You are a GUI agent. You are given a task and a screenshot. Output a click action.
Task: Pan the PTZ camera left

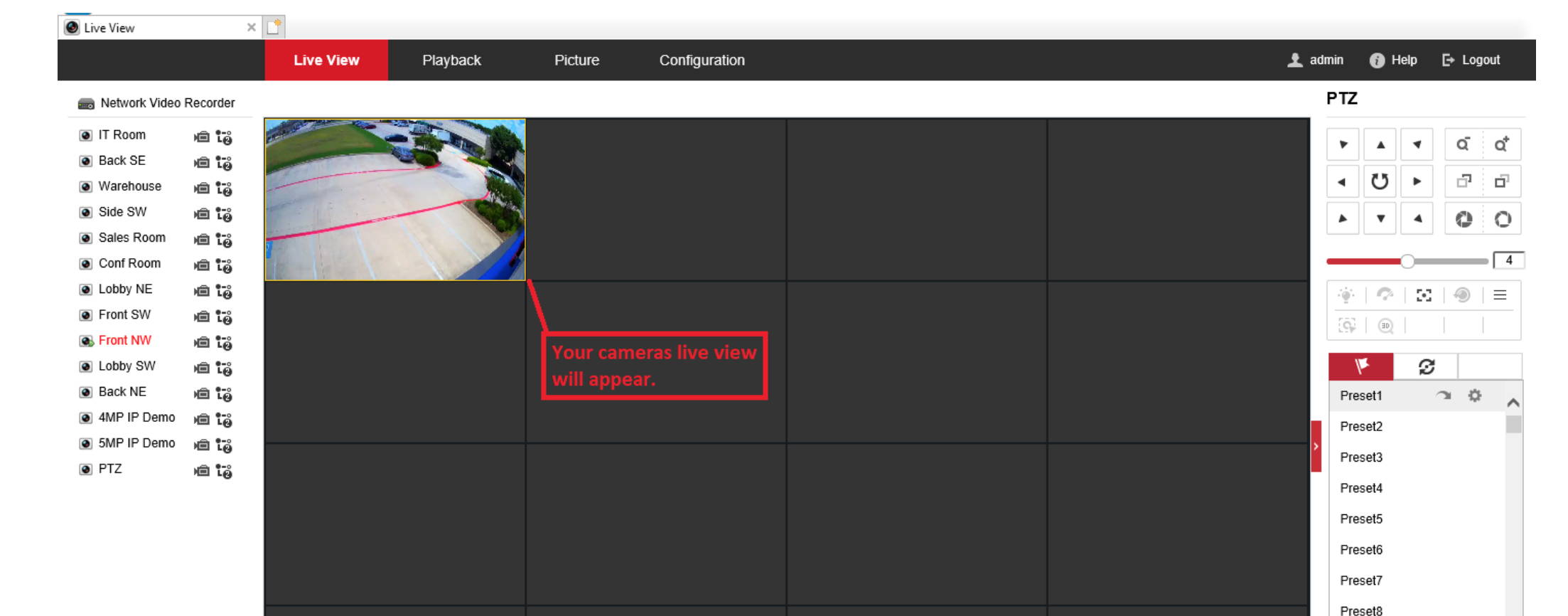1342,181
